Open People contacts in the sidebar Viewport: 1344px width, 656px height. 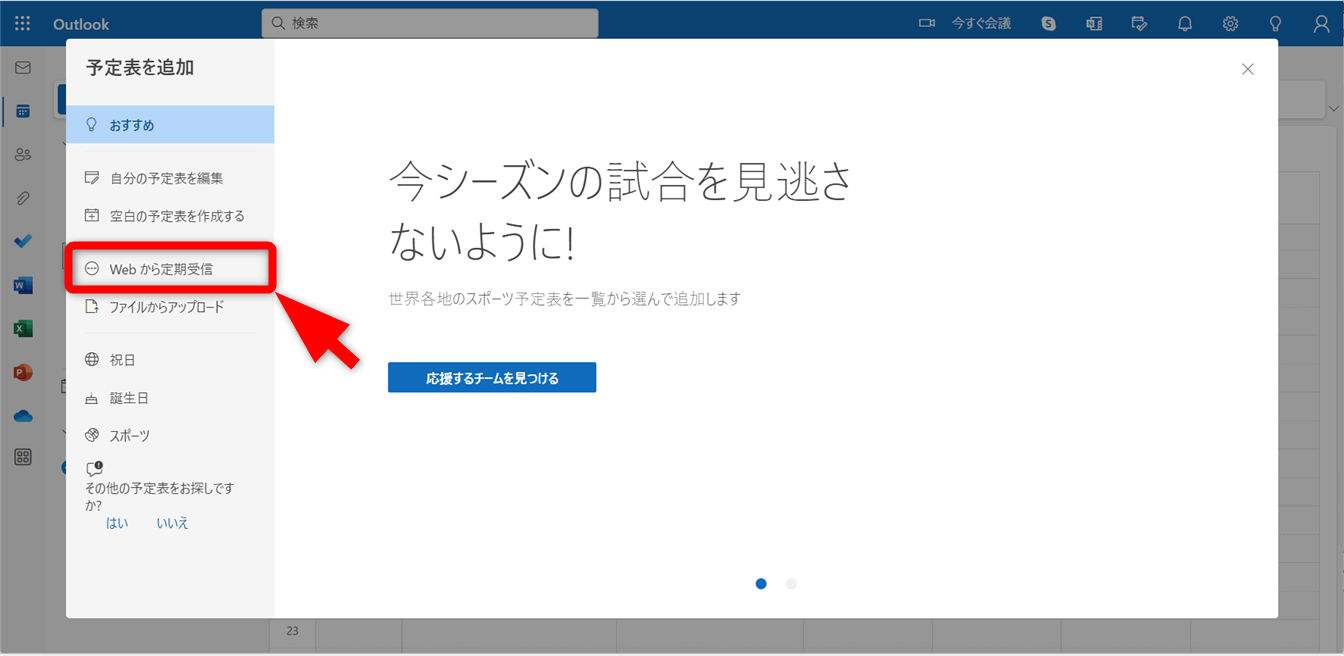click(22, 154)
